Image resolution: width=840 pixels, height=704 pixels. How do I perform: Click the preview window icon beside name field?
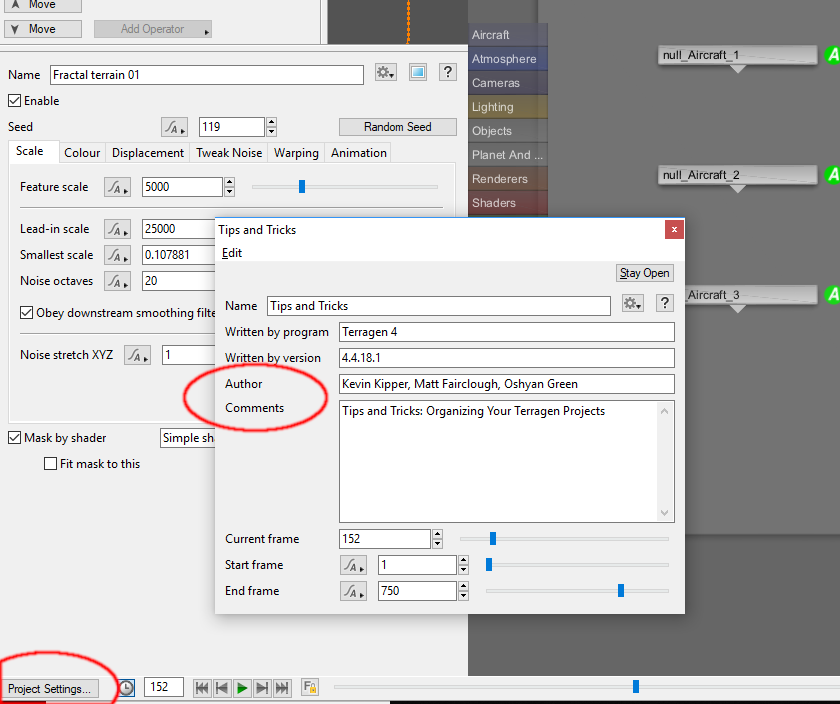[418, 72]
